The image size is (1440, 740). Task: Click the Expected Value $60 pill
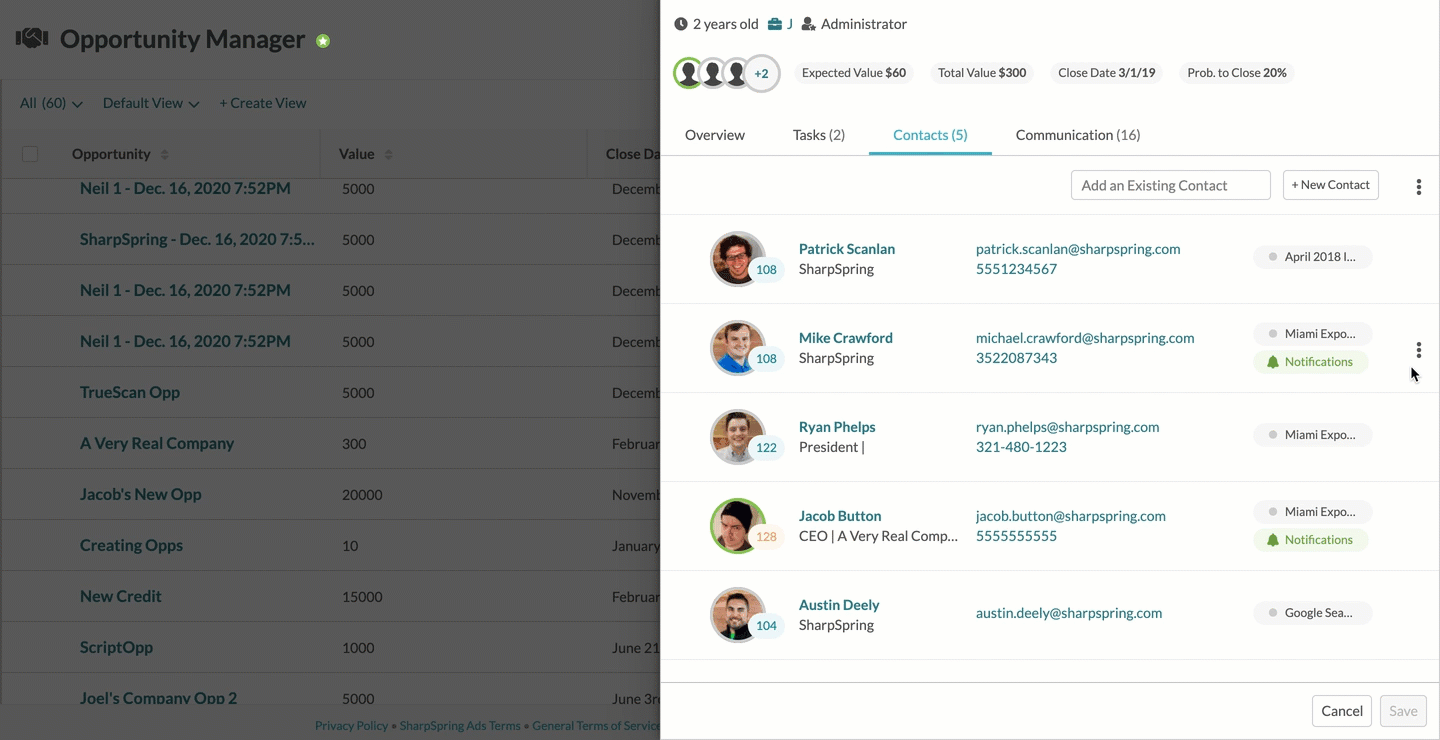[x=854, y=73]
